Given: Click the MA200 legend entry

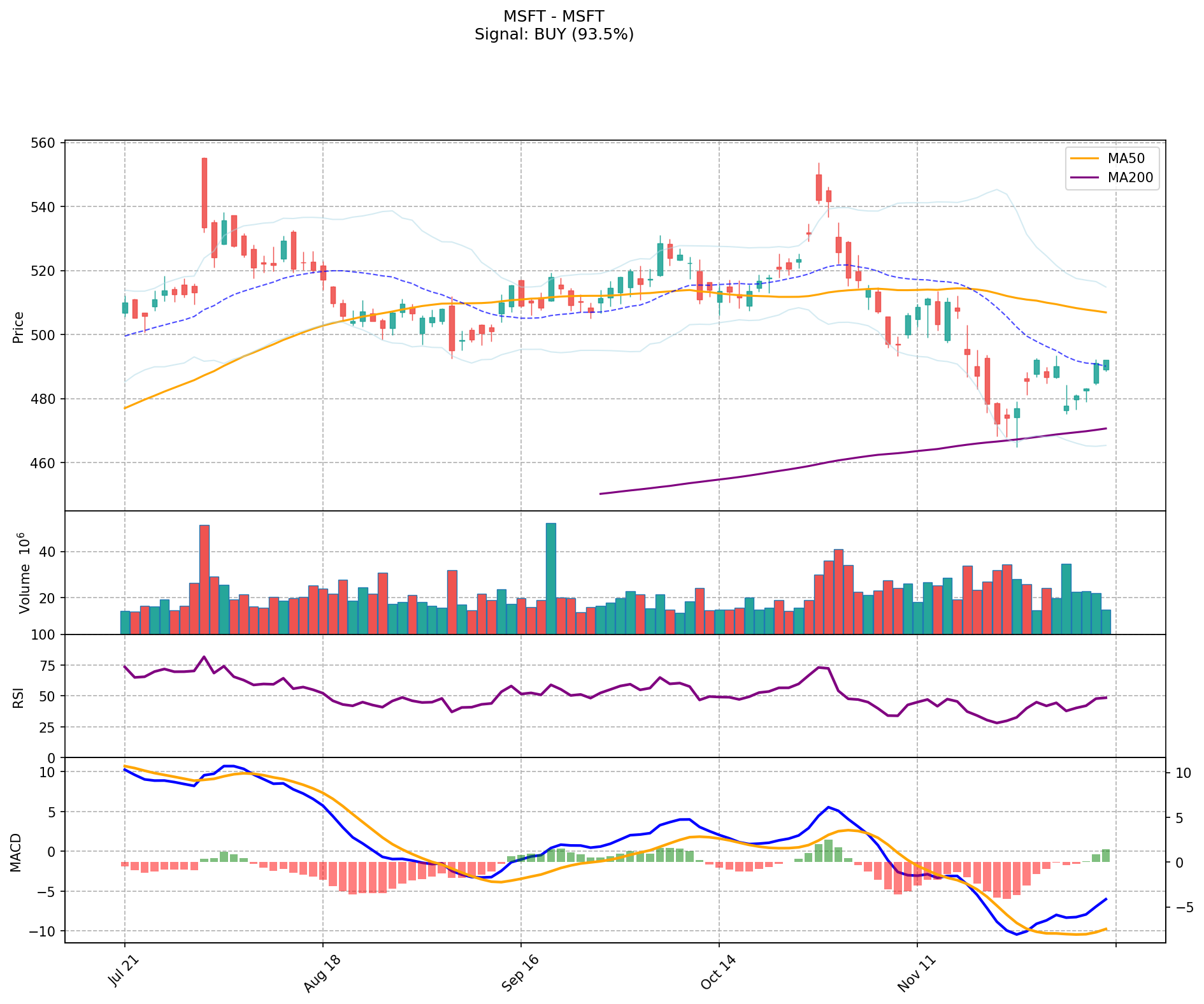Looking at the screenshot, I should coord(1112,178).
